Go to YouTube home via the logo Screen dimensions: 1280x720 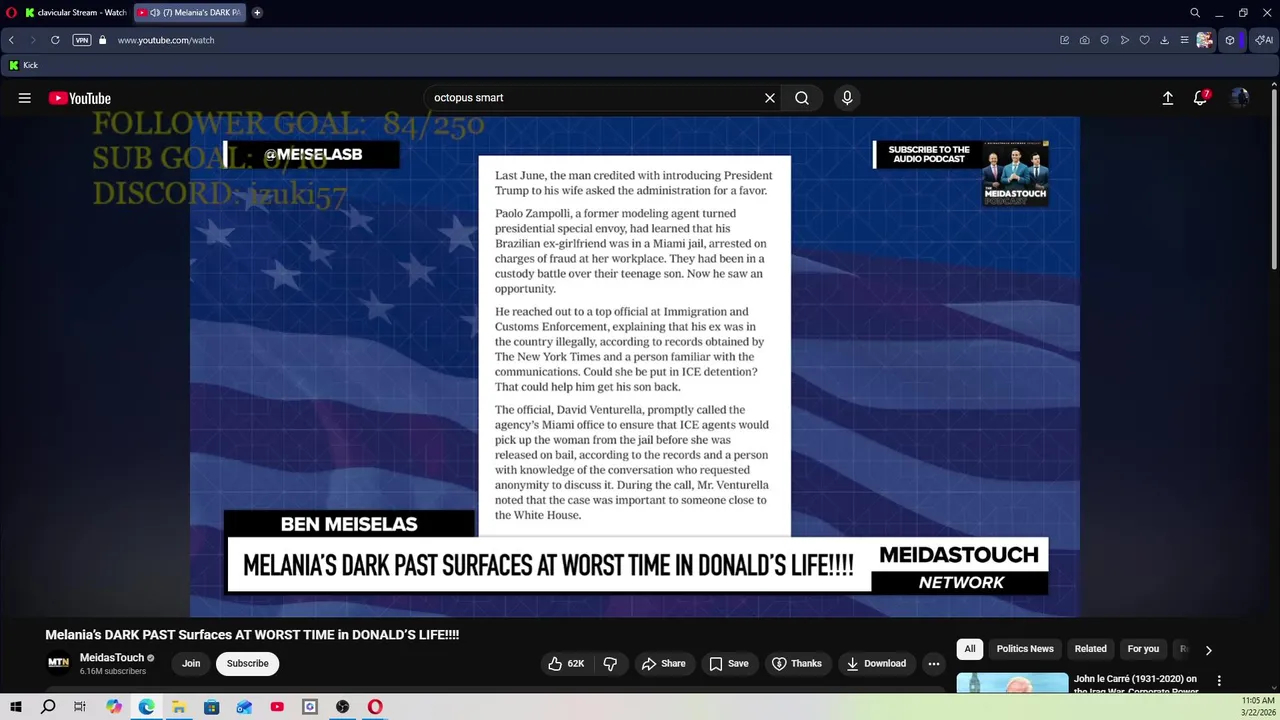click(x=79, y=98)
